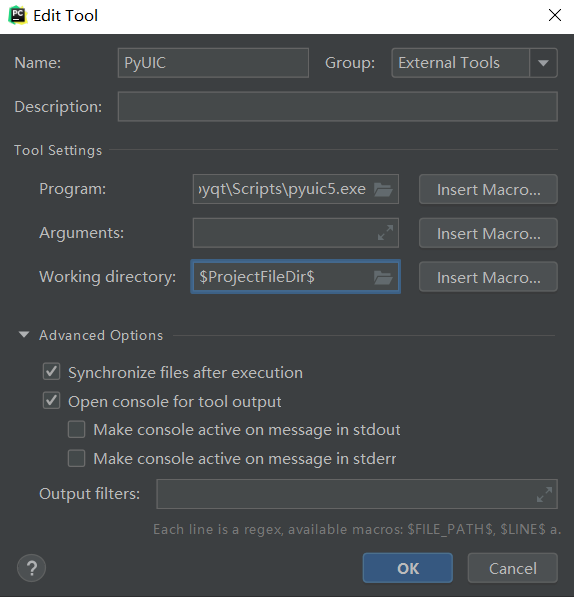Insert Macro for Arguments field
Image resolution: width=574 pixels, height=597 pixels.
[x=488, y=233]
